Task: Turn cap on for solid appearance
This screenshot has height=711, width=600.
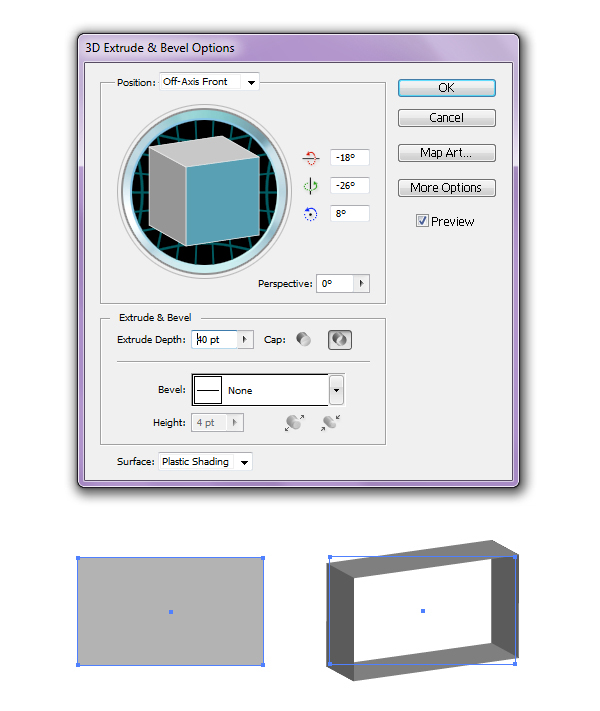Action: (303, 339)
